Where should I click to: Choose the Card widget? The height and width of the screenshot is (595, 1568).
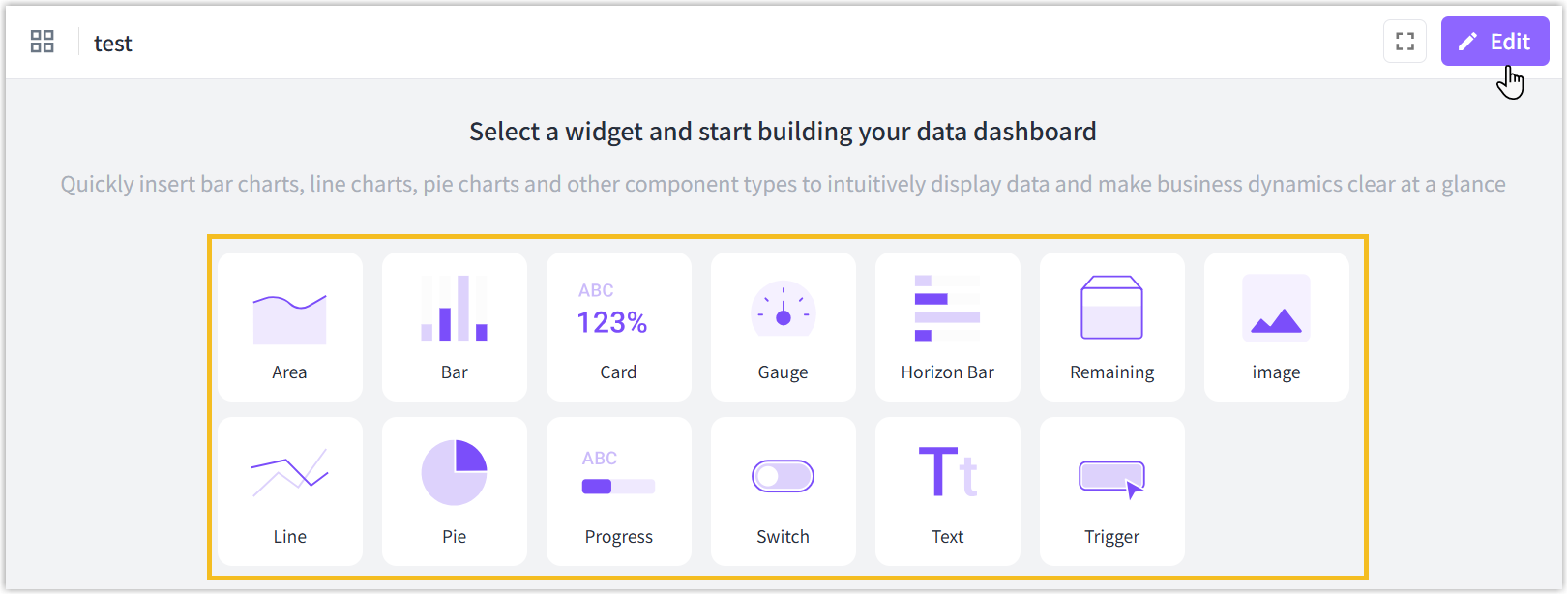click(618, 326)
